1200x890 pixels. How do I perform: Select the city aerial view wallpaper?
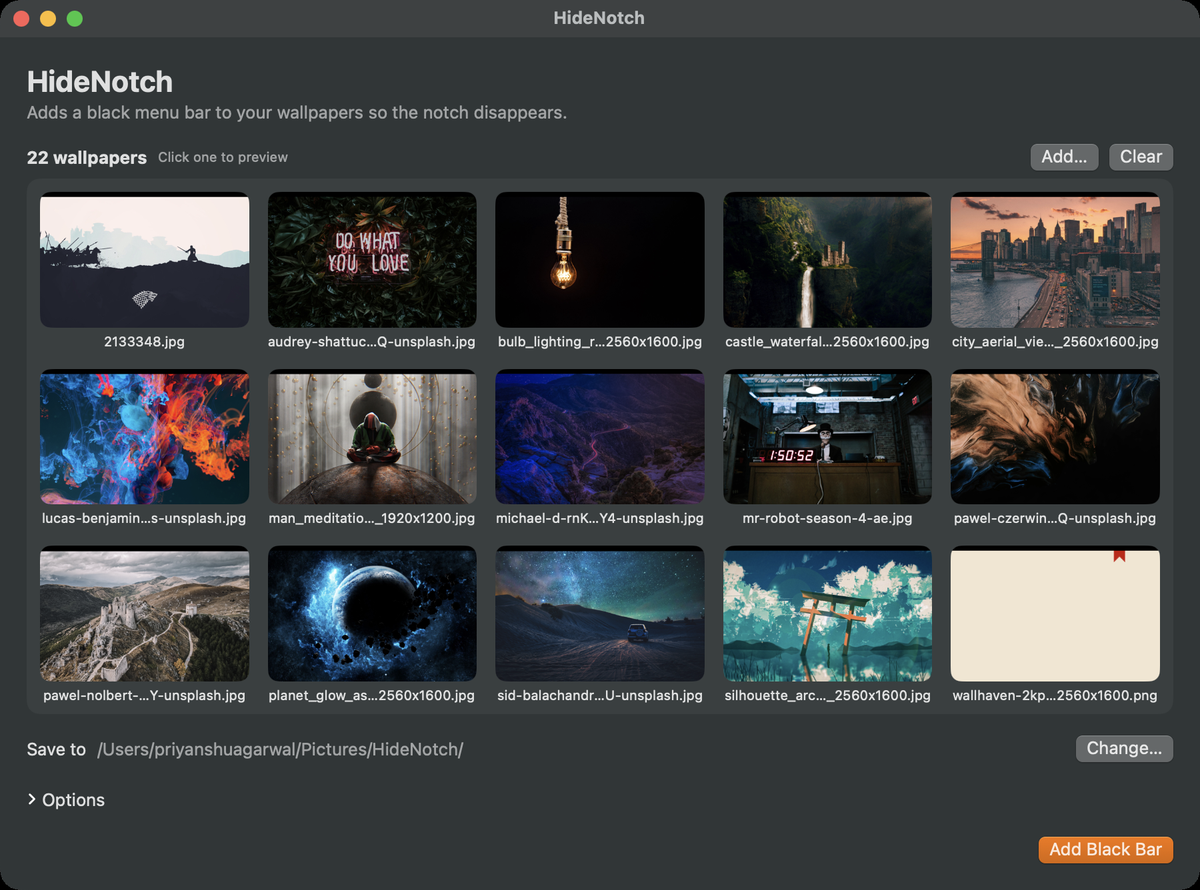click(x=1055, y=260)
